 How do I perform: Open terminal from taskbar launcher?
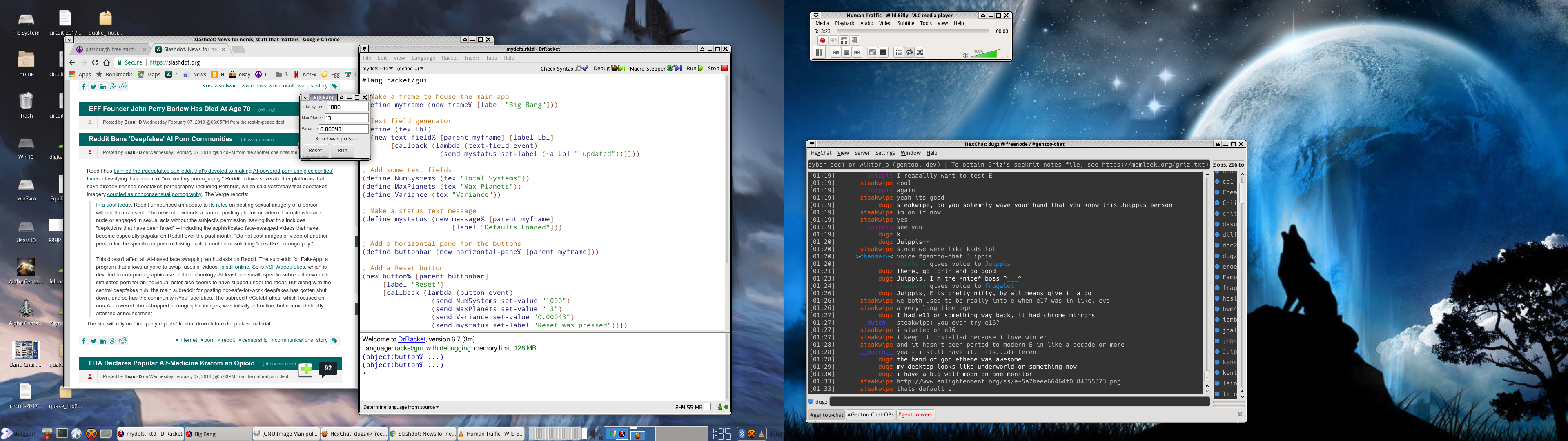pos(62,434)
